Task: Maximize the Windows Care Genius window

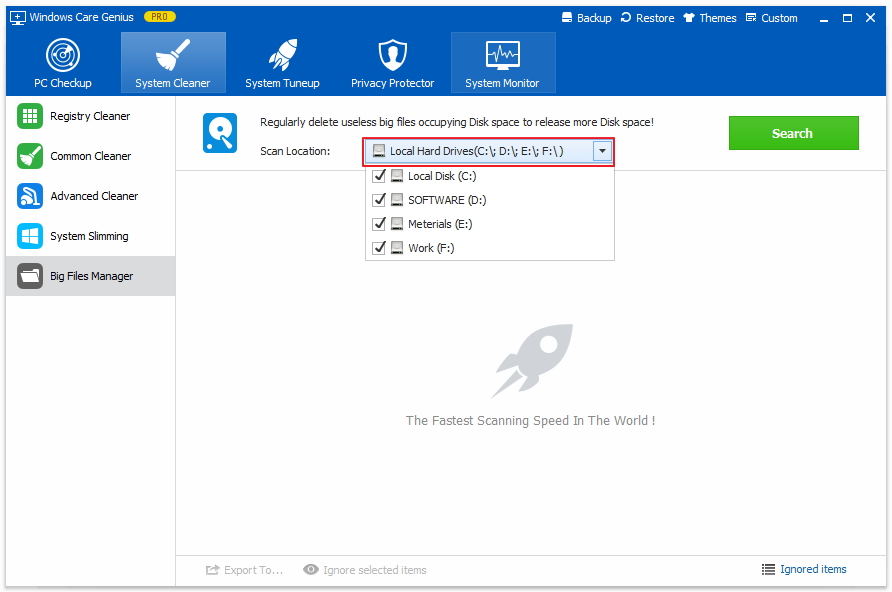Action: click(x=847, y=18)
